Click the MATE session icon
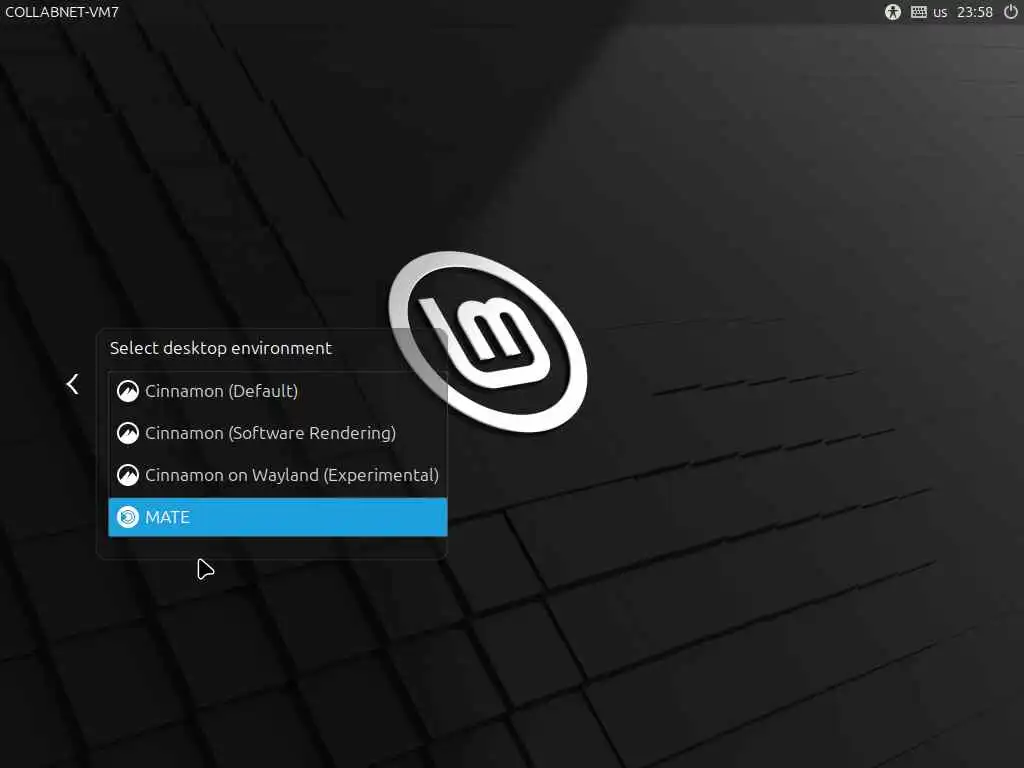 (x=128, y=517)
